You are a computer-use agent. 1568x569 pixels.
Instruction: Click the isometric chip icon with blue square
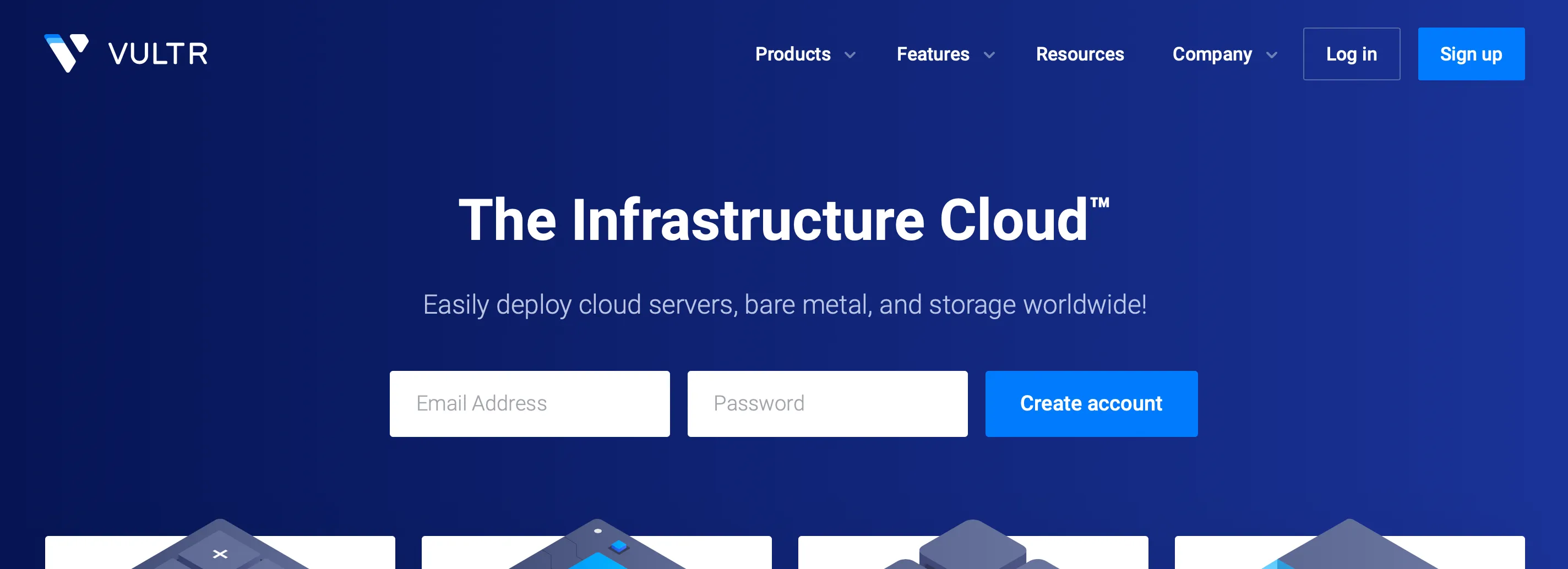(597, 548)
